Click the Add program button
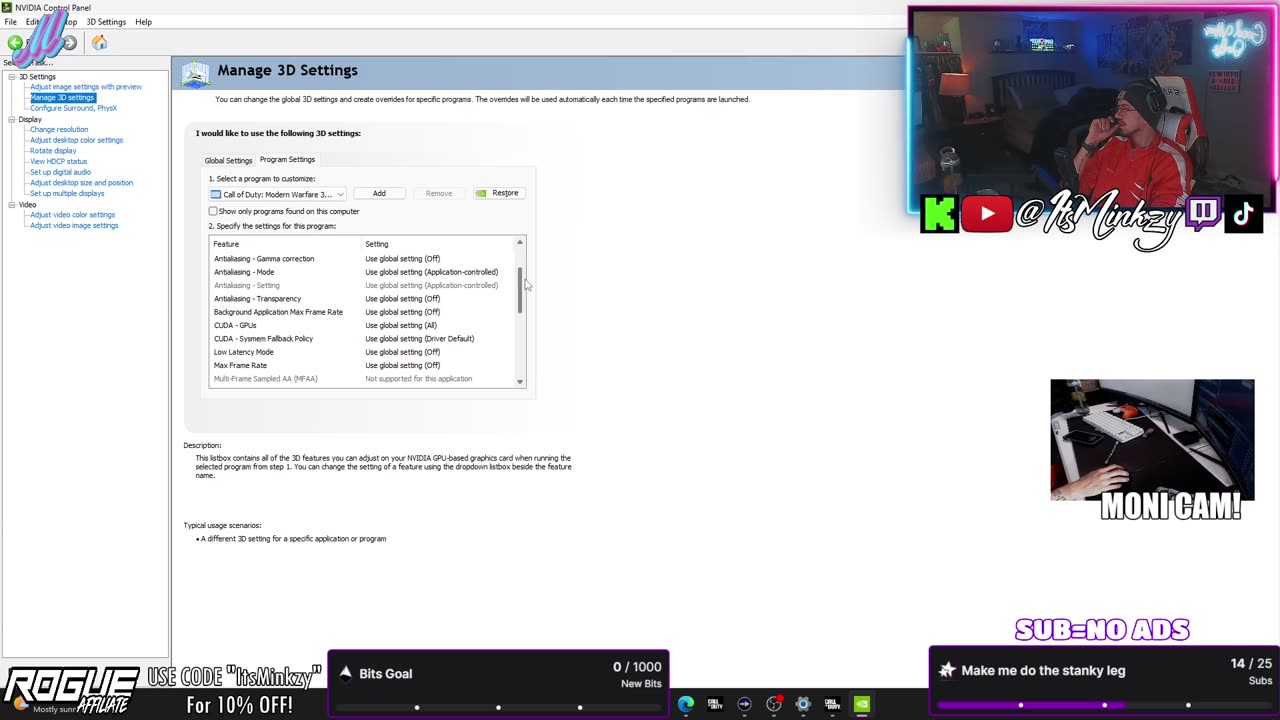The image size is (1280, 720). coord(379,193)
